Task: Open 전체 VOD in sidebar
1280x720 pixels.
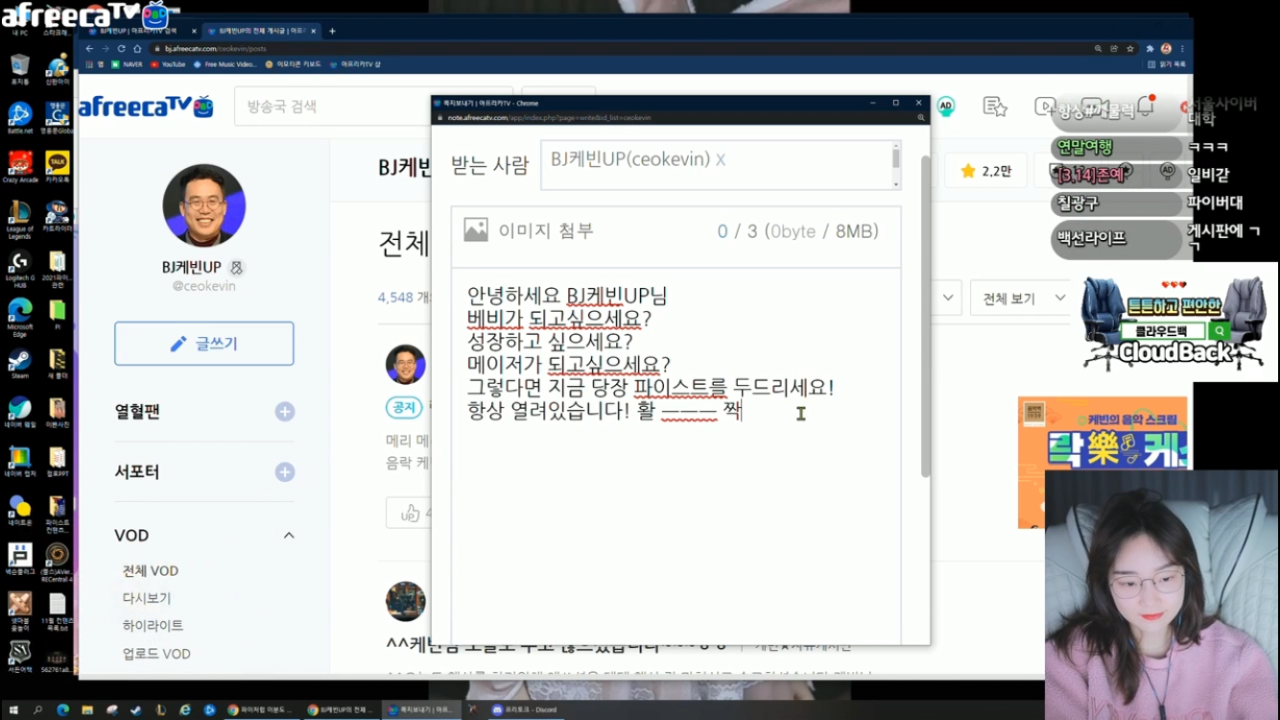Action: pyautogui.click(x=150, y=571)
